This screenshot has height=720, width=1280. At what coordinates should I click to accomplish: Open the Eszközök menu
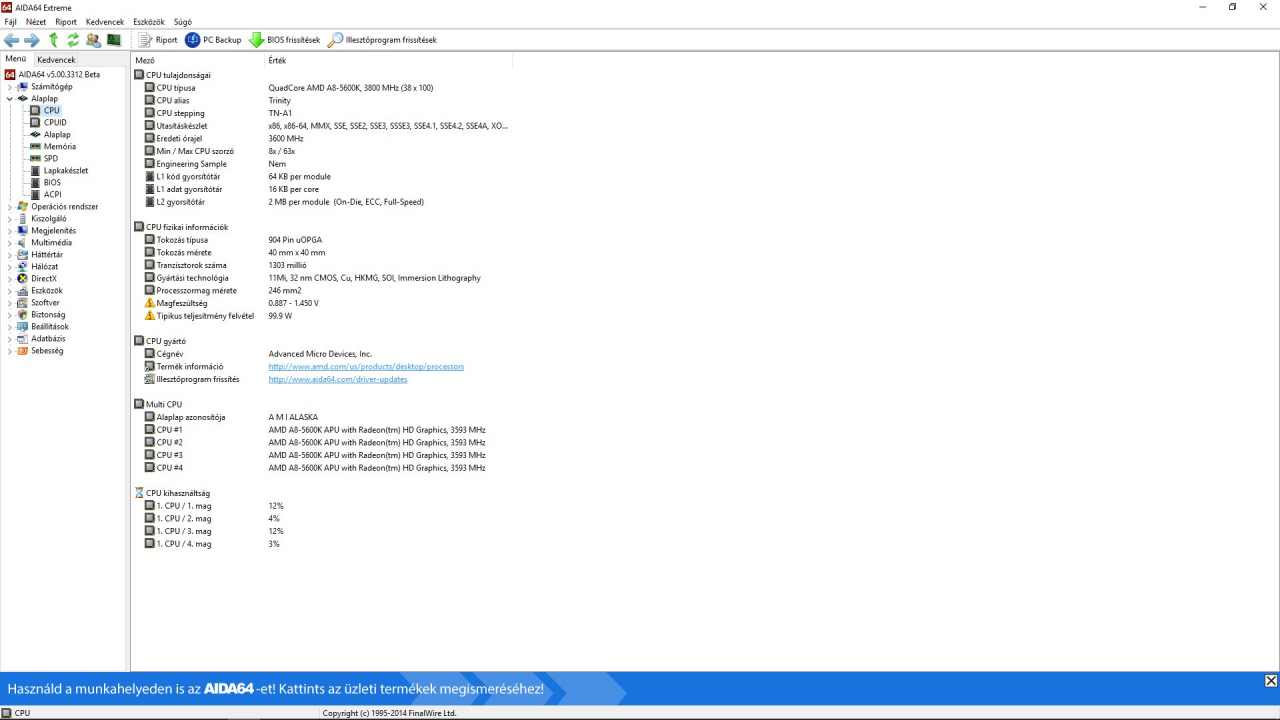coord(149,21)
